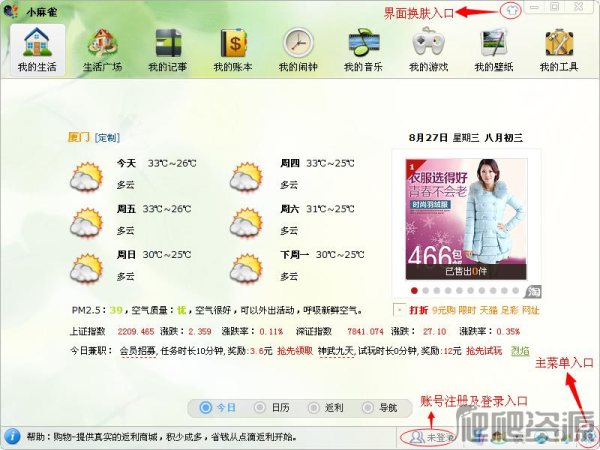Viewport: 600px width, 450px height.
Task: Click 定制 to customize city
Action: click(107, 138)
